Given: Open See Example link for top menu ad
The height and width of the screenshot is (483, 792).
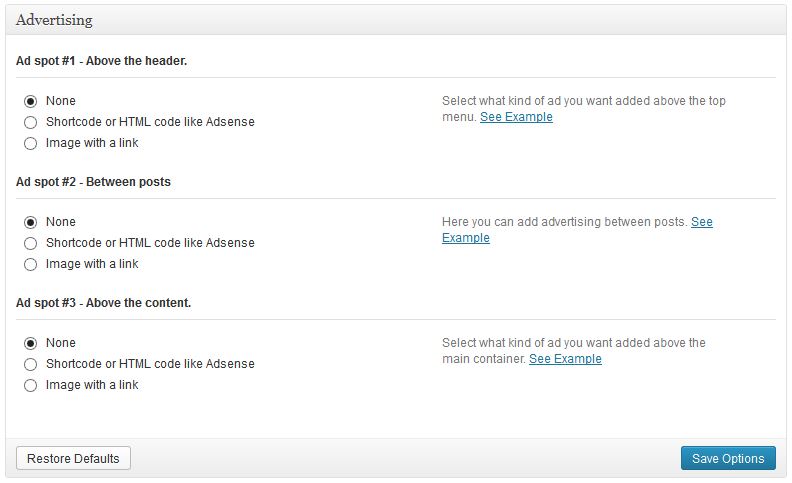Looking at the screenshot, I should (516, 117).
